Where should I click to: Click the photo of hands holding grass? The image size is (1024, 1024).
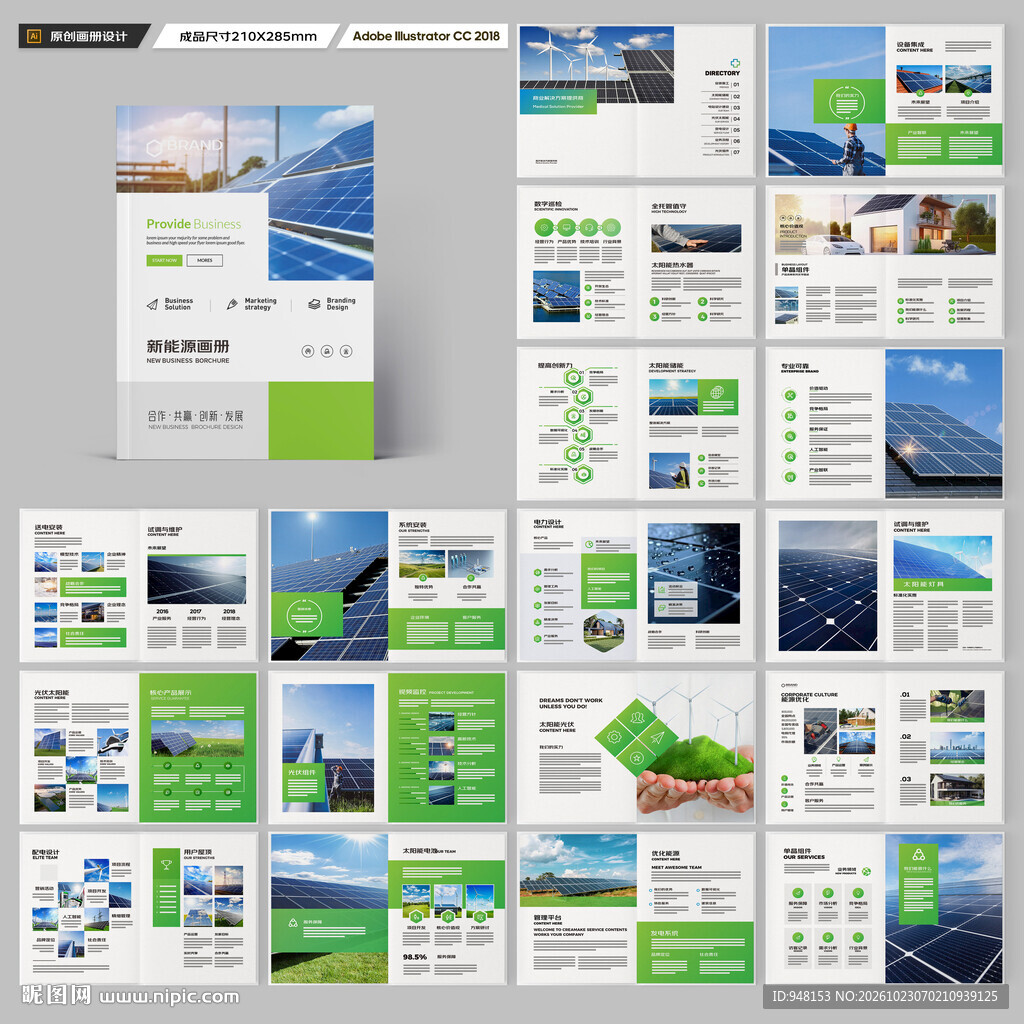click(x=695, y=748)
